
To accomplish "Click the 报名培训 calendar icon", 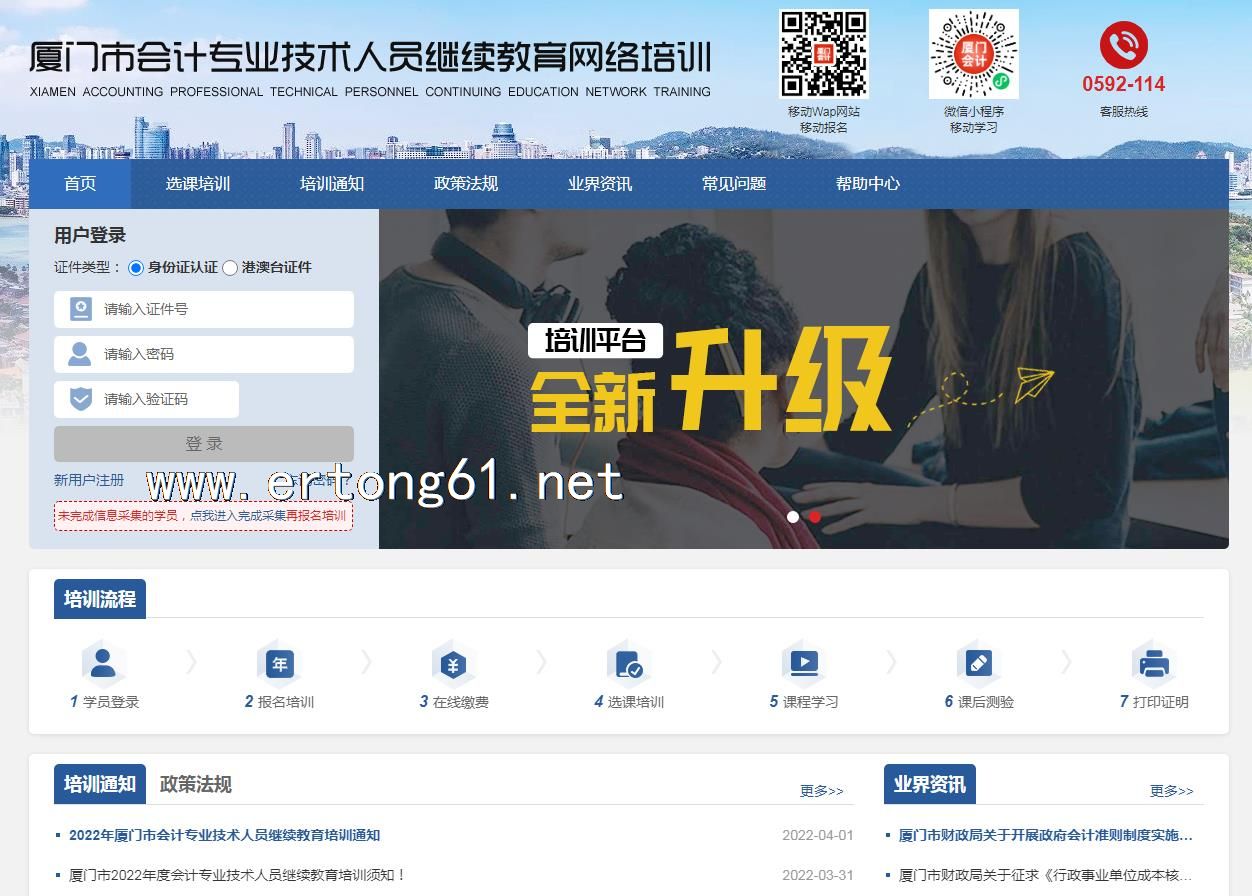I will click(x=279, y=664).
